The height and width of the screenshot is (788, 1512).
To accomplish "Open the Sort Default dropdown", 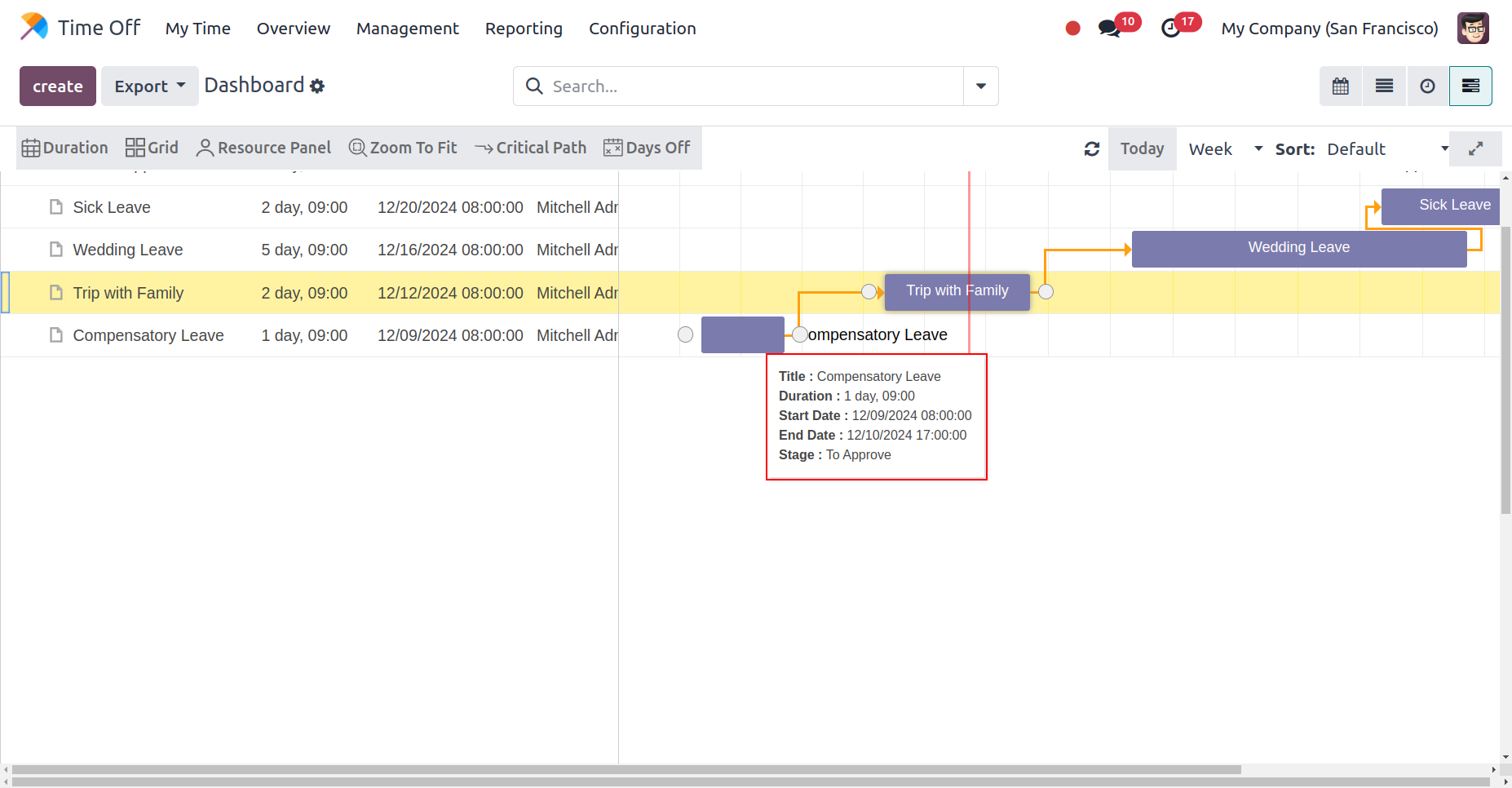I will [x=1386, y=148].
